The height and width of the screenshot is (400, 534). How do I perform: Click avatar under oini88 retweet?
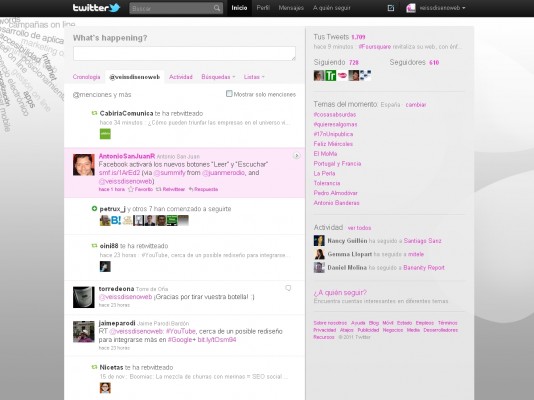click(x=105, y=266)
